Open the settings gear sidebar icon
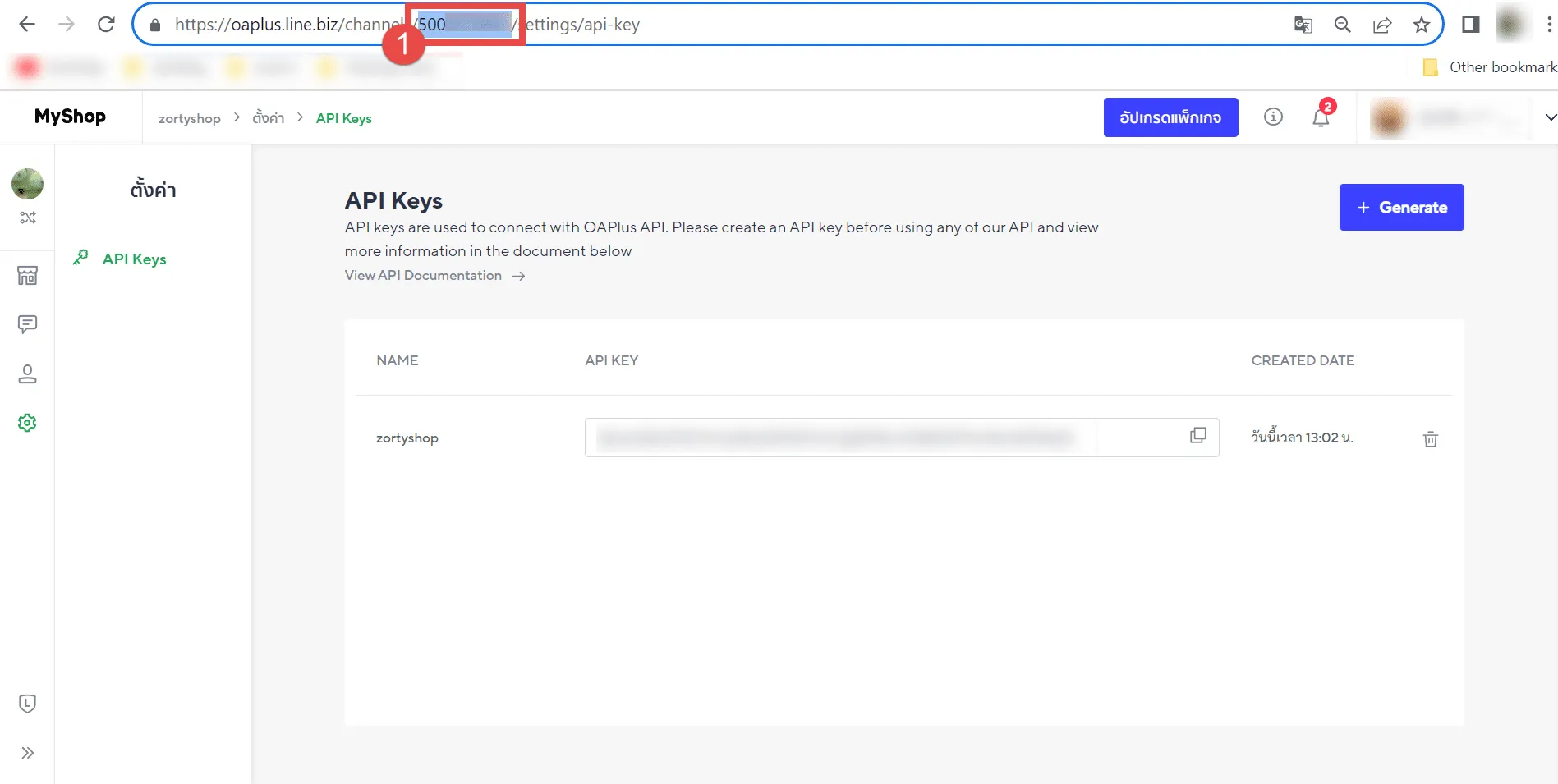1558x784 pixels. coord(27,423)
